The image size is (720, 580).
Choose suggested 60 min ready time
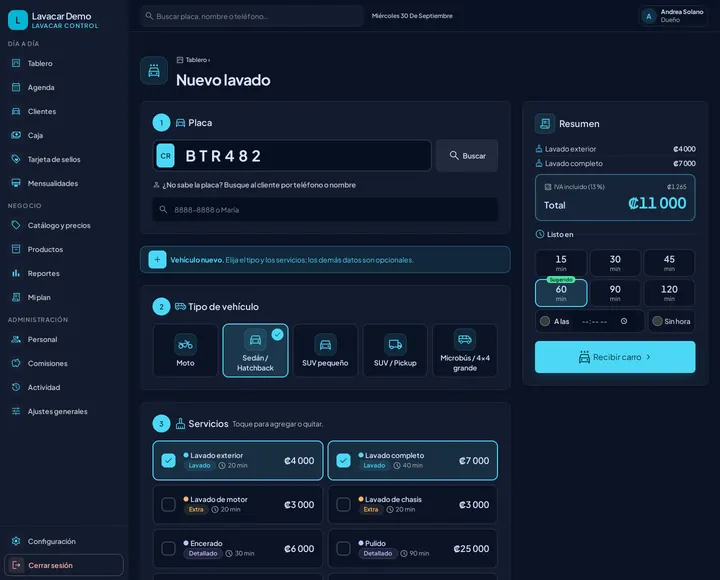pyautogui.click(x=561, y=293)
